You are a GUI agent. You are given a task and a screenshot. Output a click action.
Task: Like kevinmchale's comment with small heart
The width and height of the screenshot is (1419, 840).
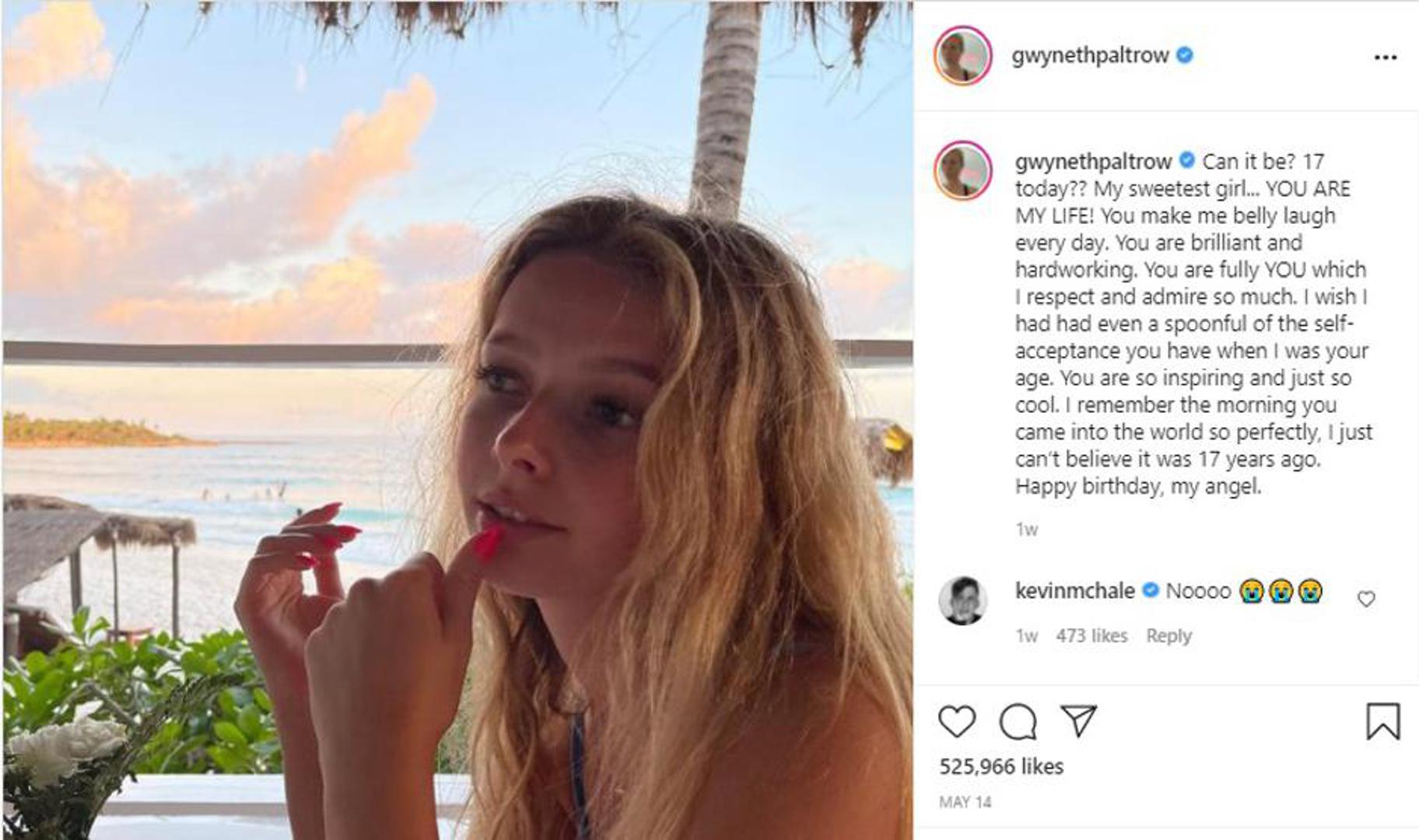(1366, 599)
